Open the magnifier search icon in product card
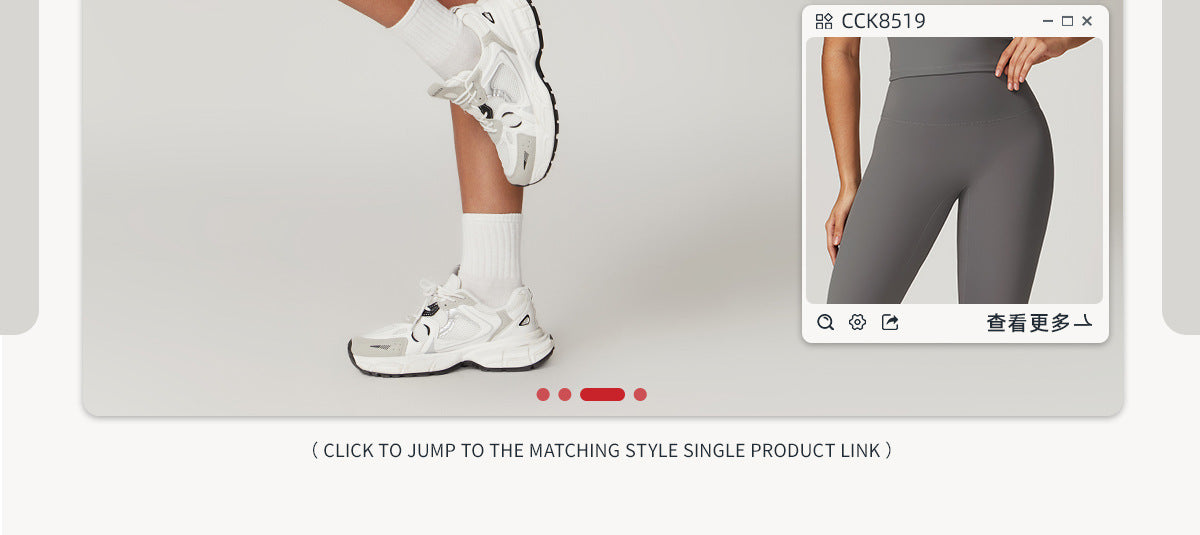 [825, 322]
